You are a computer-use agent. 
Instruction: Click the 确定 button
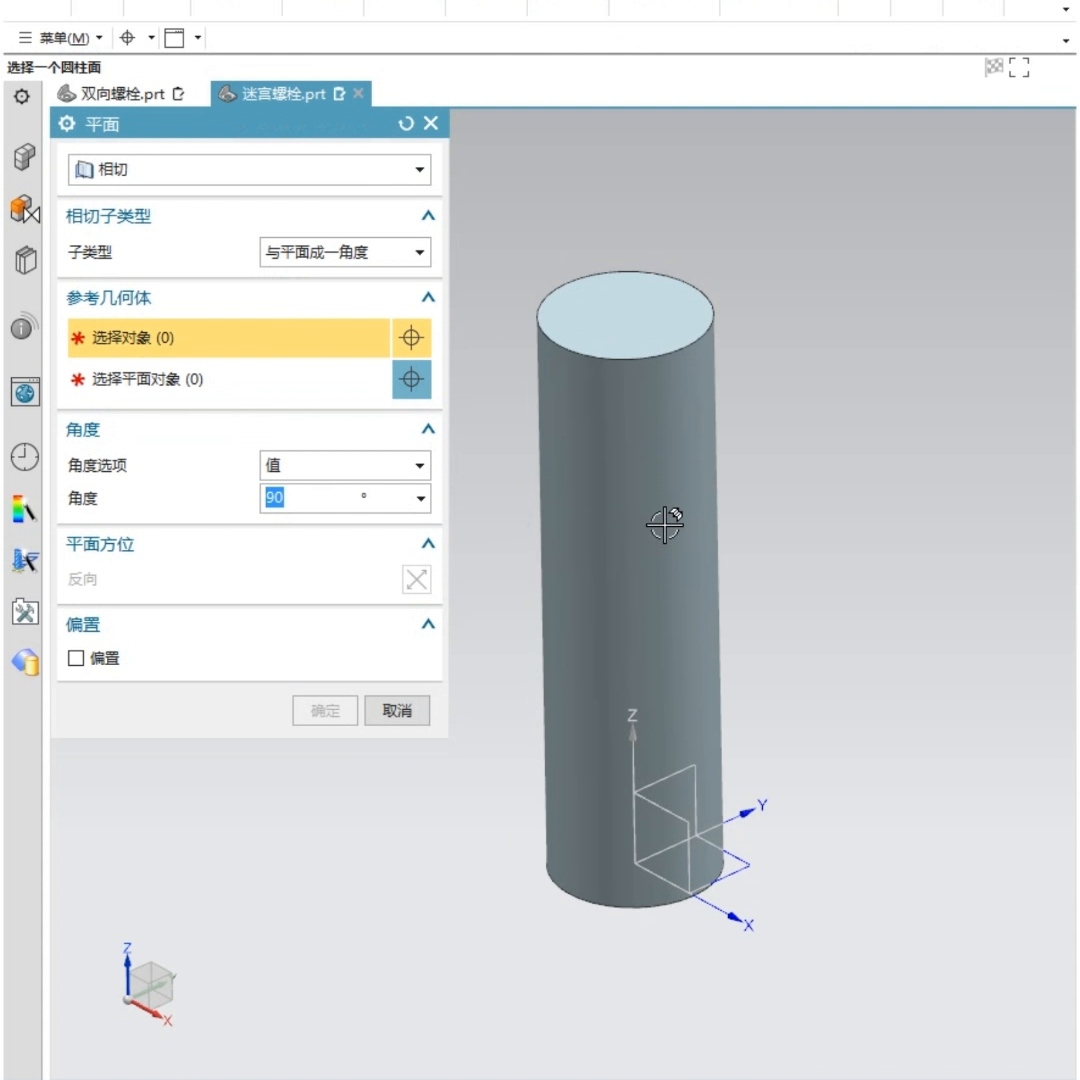pos(325,710)
